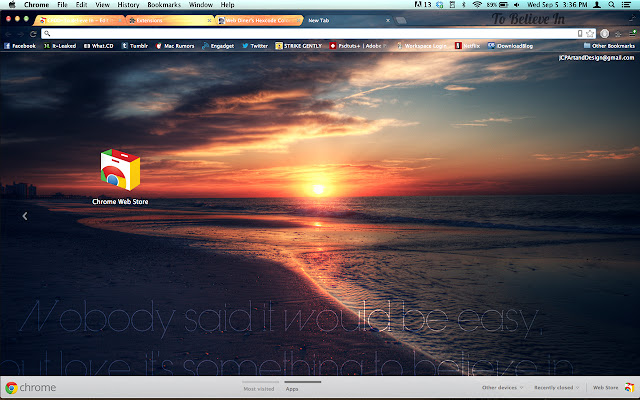Open the Netflix bookmark

point(466,46)
